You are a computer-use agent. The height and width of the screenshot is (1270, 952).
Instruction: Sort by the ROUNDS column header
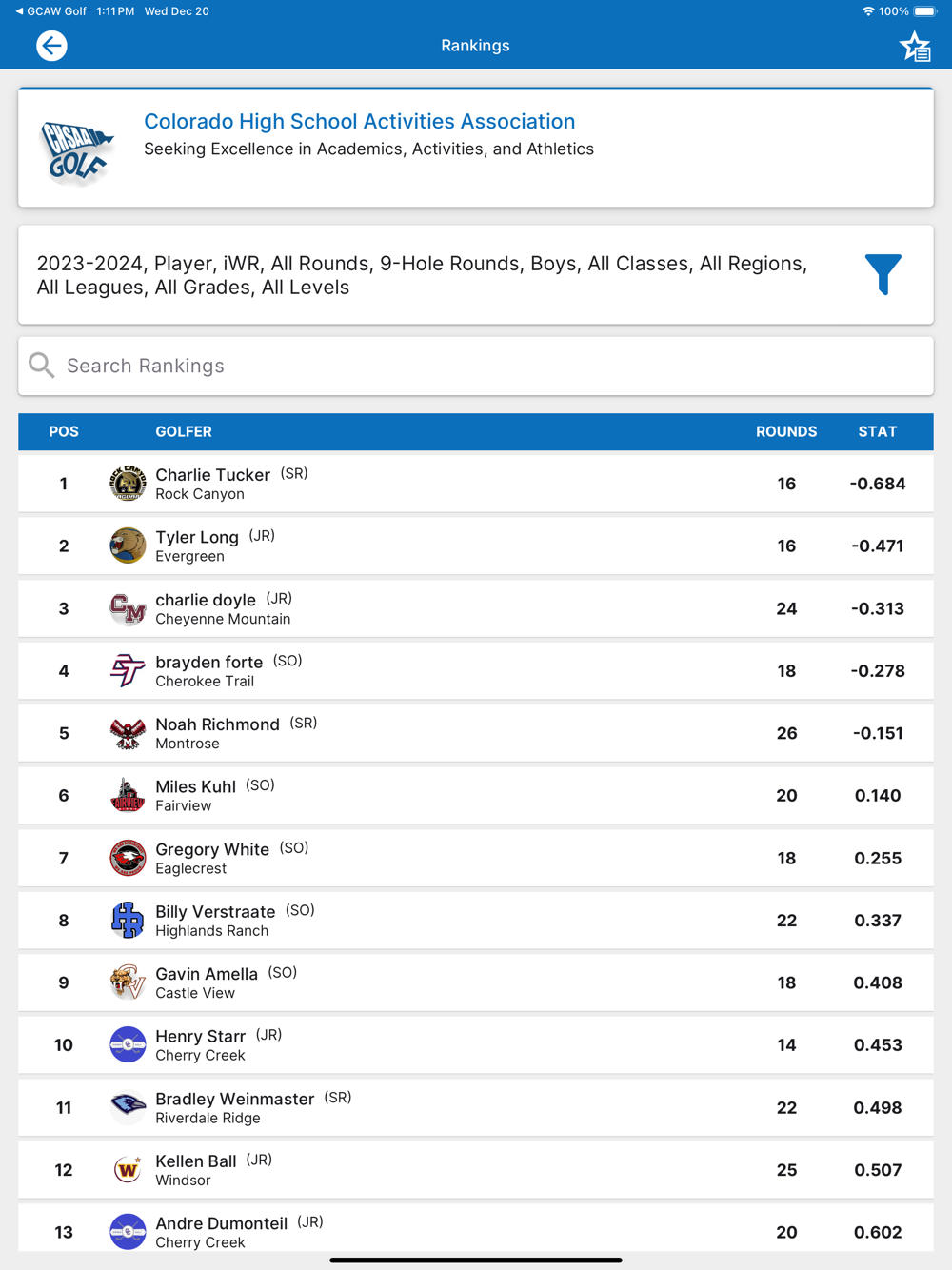pos(786,432)
